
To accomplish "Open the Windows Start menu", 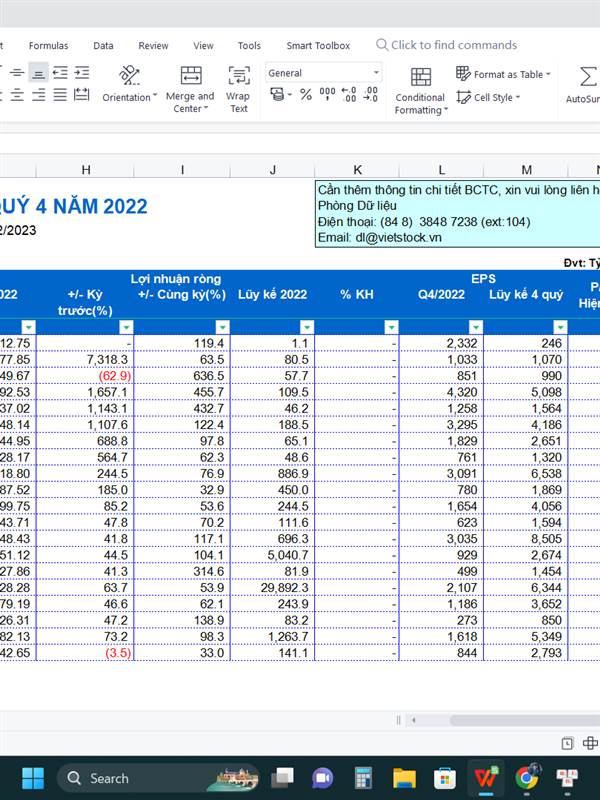I will [x=33, y=778].
